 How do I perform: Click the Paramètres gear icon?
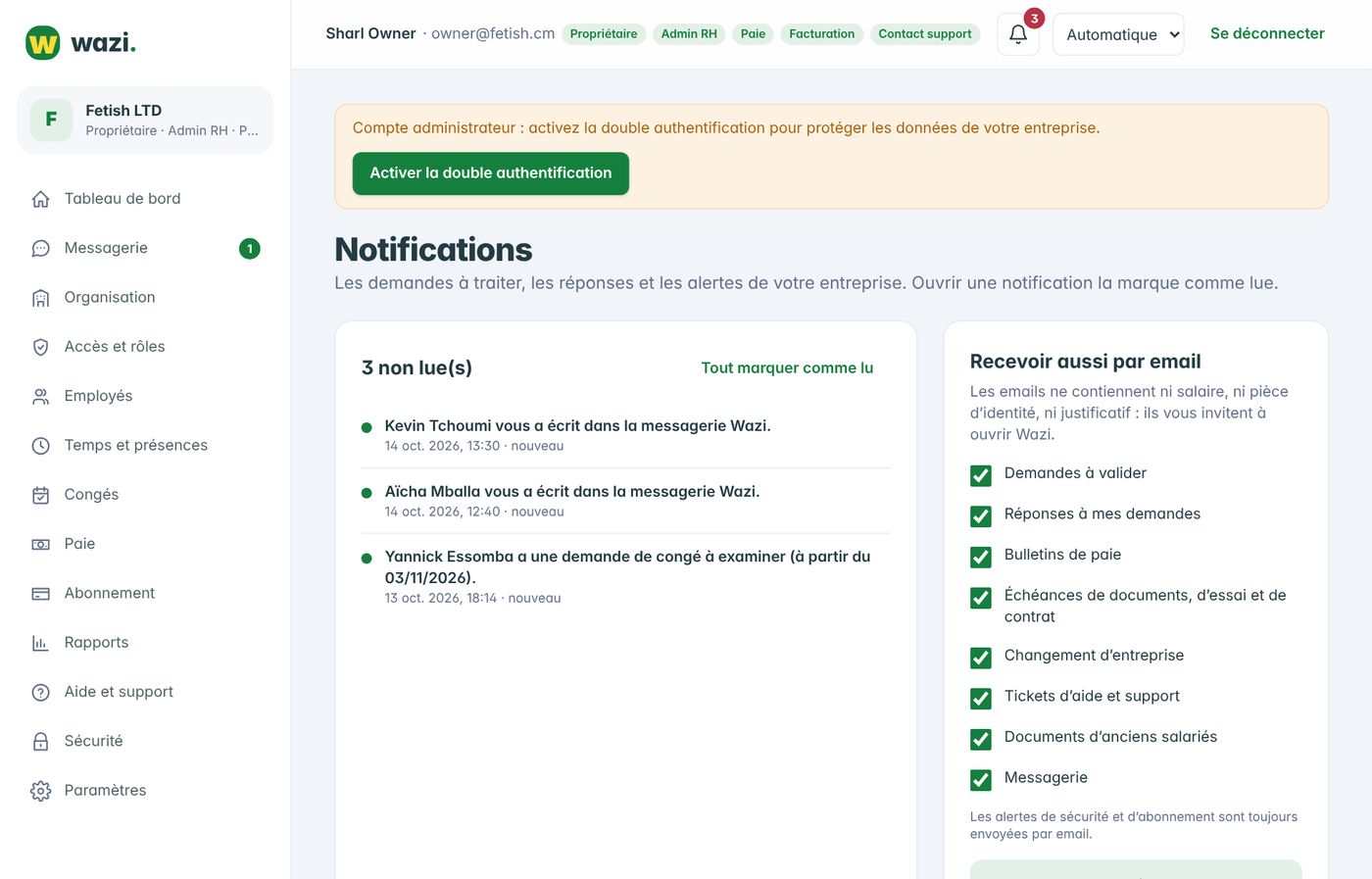pos(40,791)
